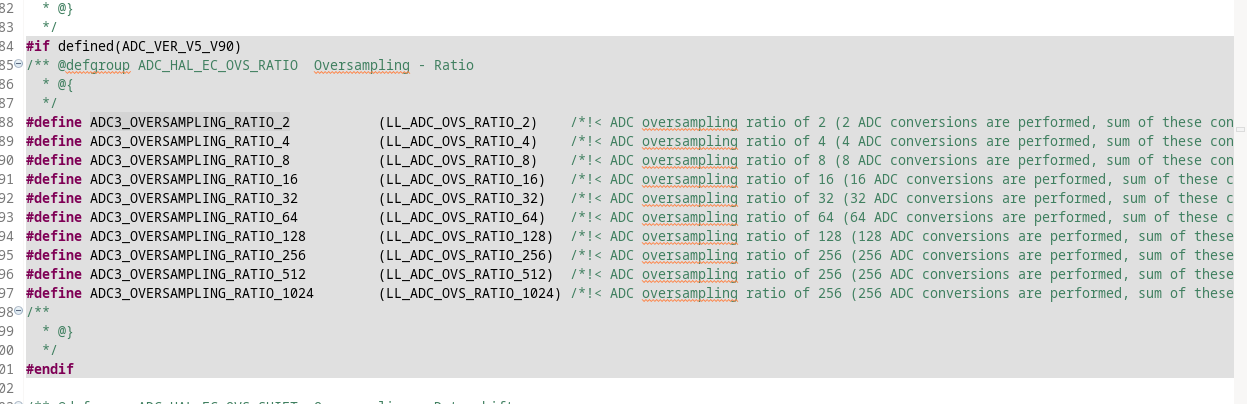The height and width of the screenshot is (404, 1247).
Task: Place cursor on ADC3_OVERSAMPLING_RATIO_1024 identifier
Action: 202,293
